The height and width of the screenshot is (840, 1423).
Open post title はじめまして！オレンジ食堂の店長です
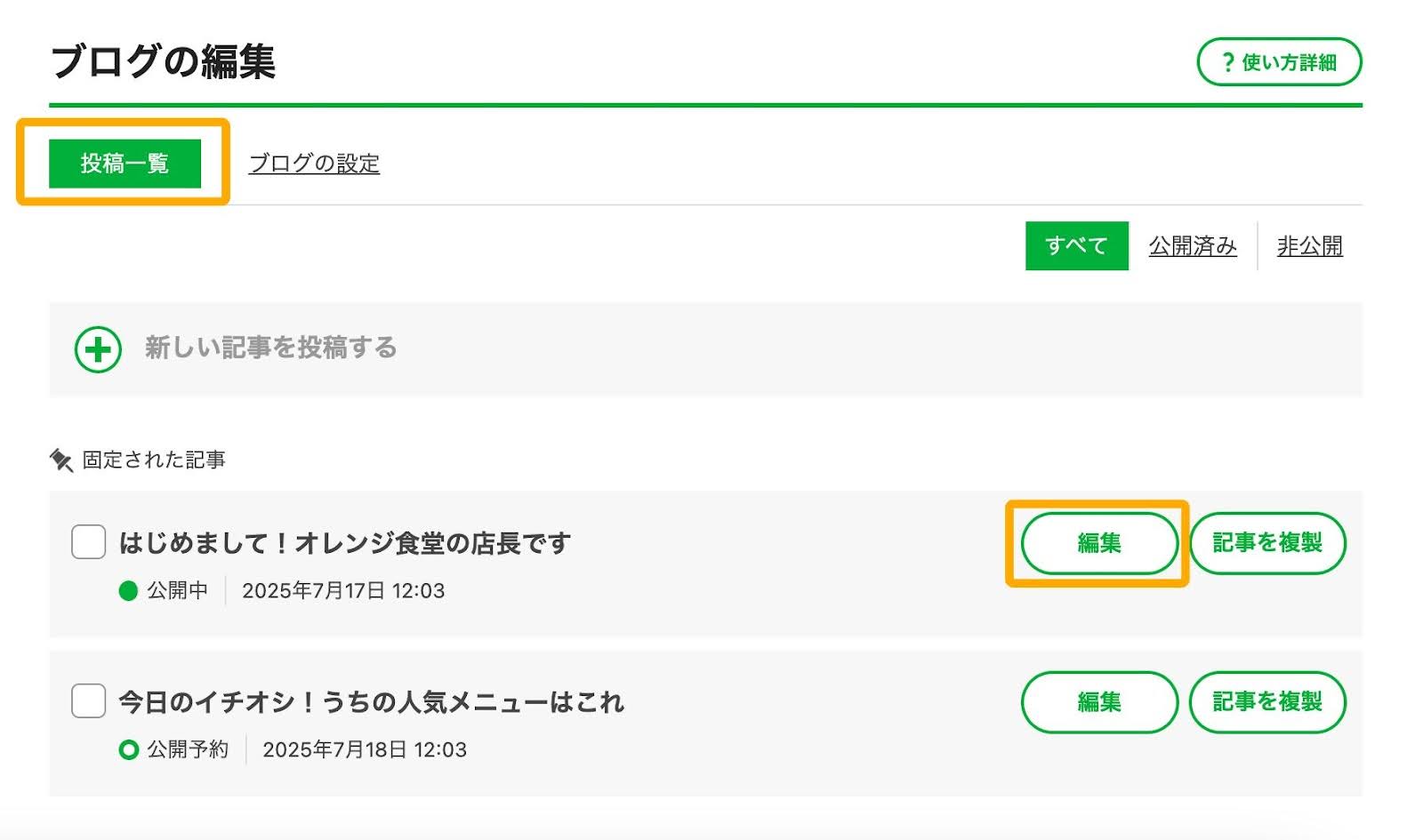(345, 542)
